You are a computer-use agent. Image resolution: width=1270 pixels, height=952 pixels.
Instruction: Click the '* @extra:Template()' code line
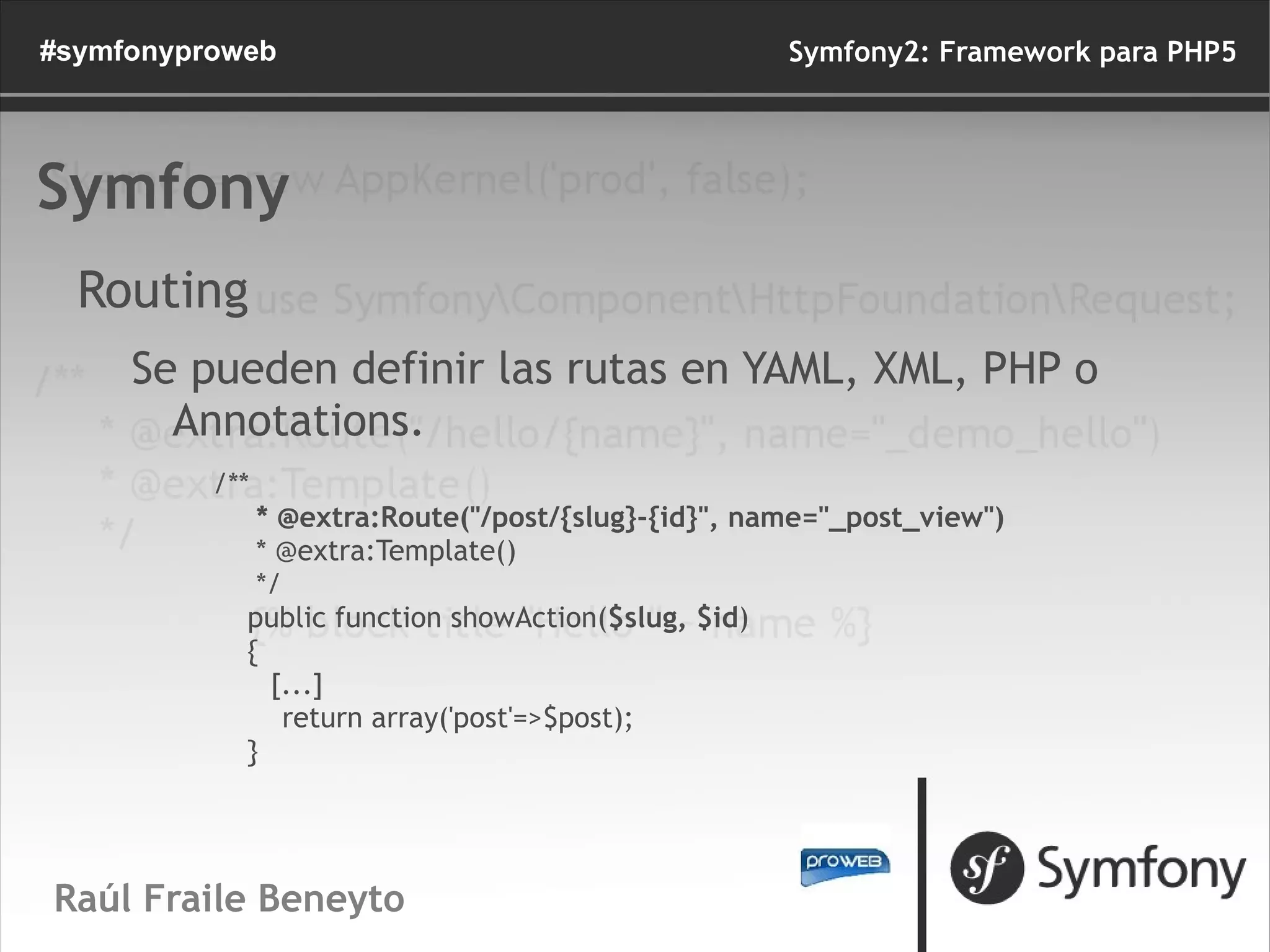pyautogui.click(x=386, y=551)
